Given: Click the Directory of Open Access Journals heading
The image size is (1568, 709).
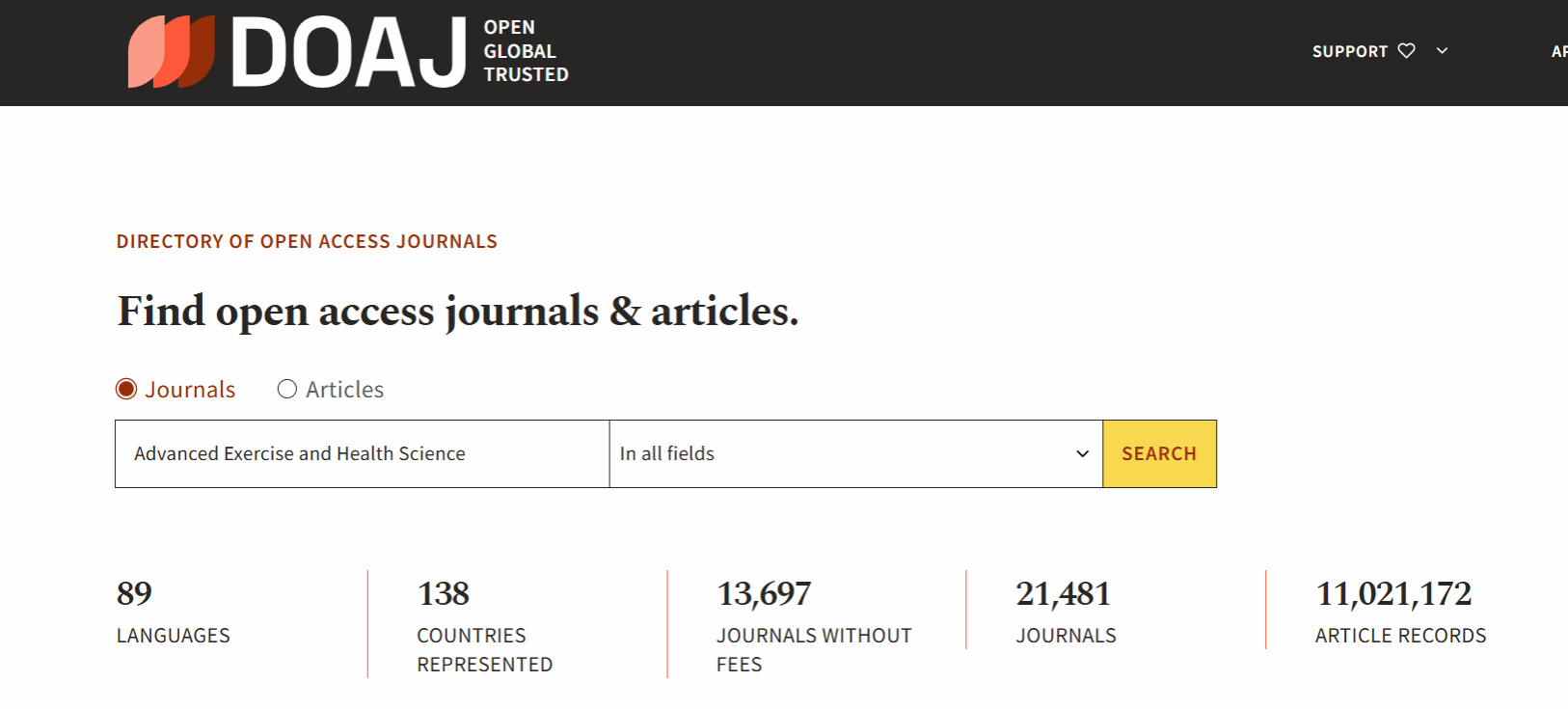Looking at the screenshot, I should click(x=307, y=241).
